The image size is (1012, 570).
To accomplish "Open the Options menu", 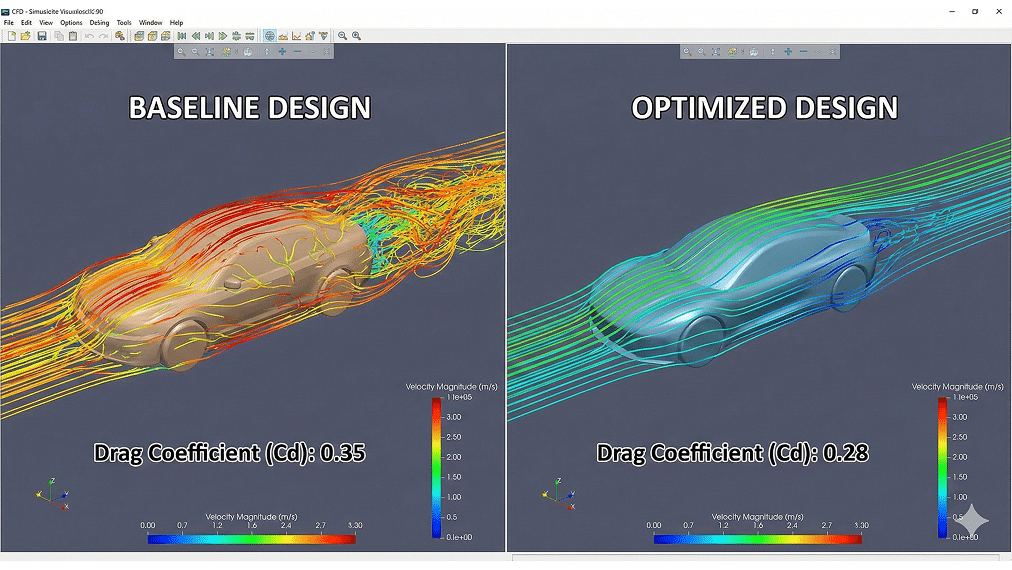I will (x=71, y=22).
